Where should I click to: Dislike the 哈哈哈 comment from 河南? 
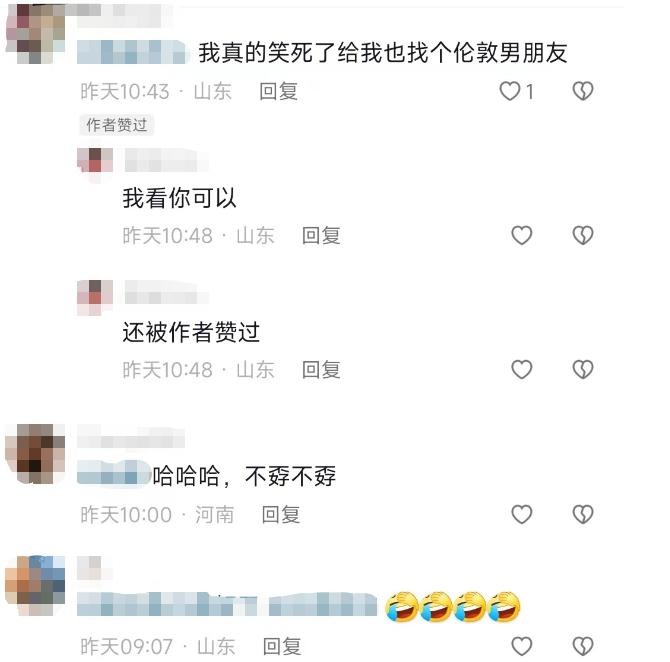(x=583, y=514)
